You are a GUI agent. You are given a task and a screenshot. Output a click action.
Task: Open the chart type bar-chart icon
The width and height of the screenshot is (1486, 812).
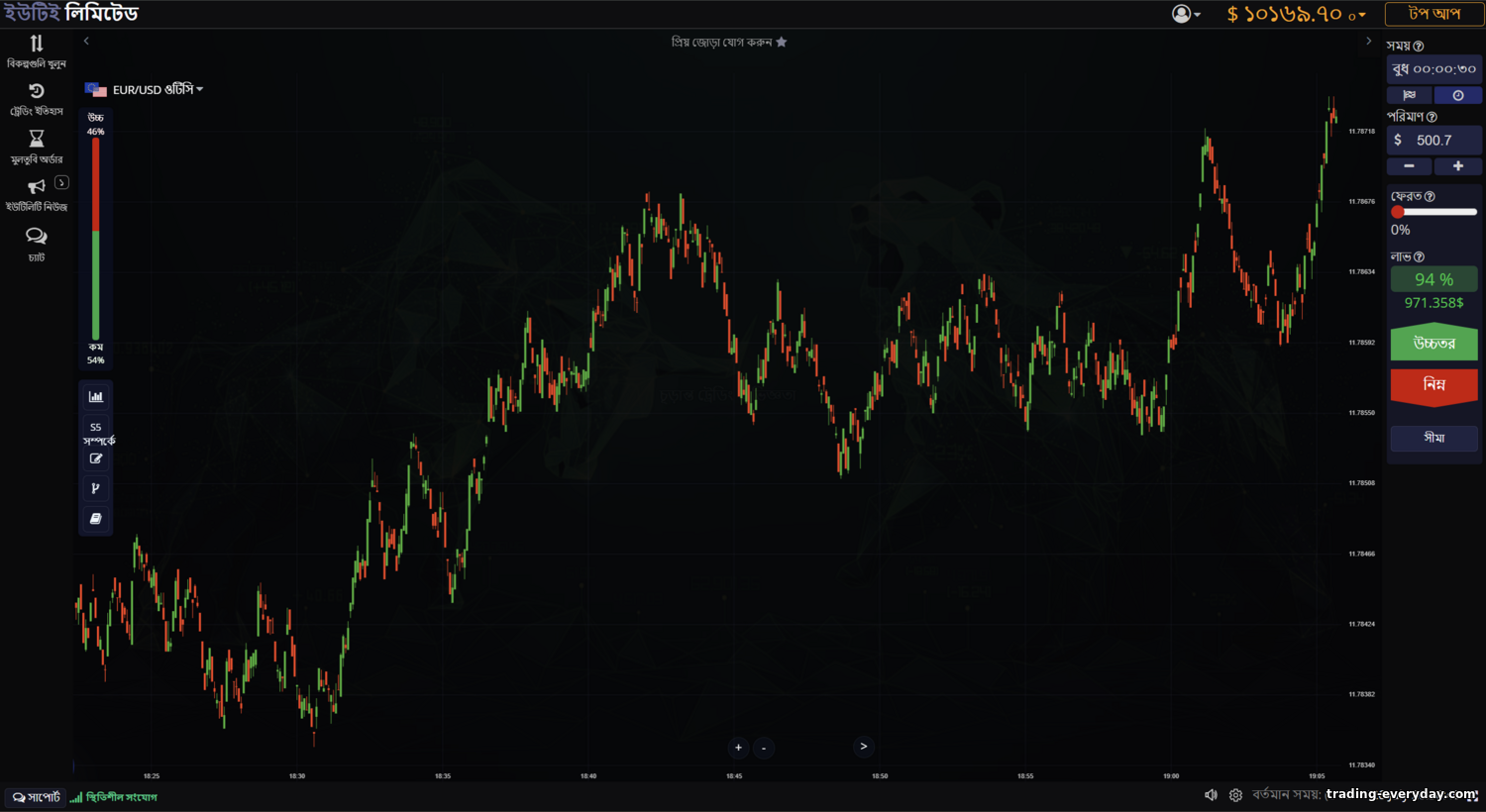96,397
